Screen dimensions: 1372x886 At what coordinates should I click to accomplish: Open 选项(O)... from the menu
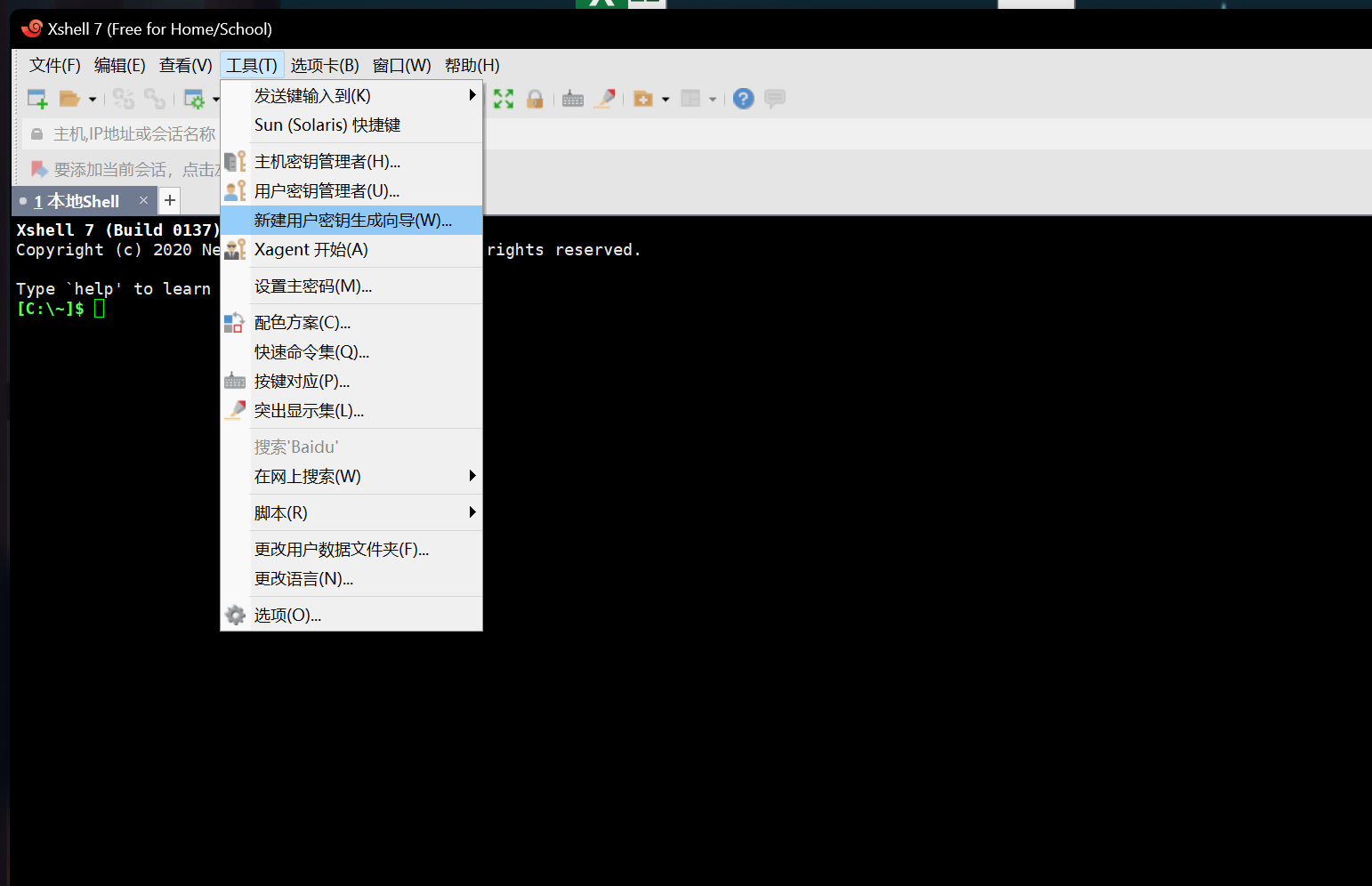pyautogui.click(x=351, y=615)
